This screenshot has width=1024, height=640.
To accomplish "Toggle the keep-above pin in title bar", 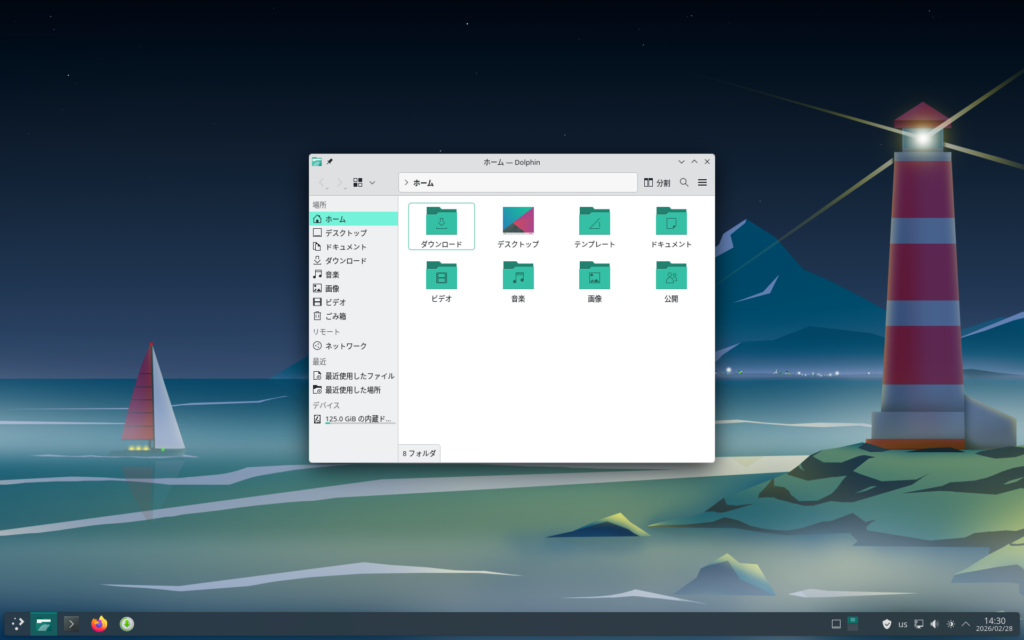I will 330,161.
